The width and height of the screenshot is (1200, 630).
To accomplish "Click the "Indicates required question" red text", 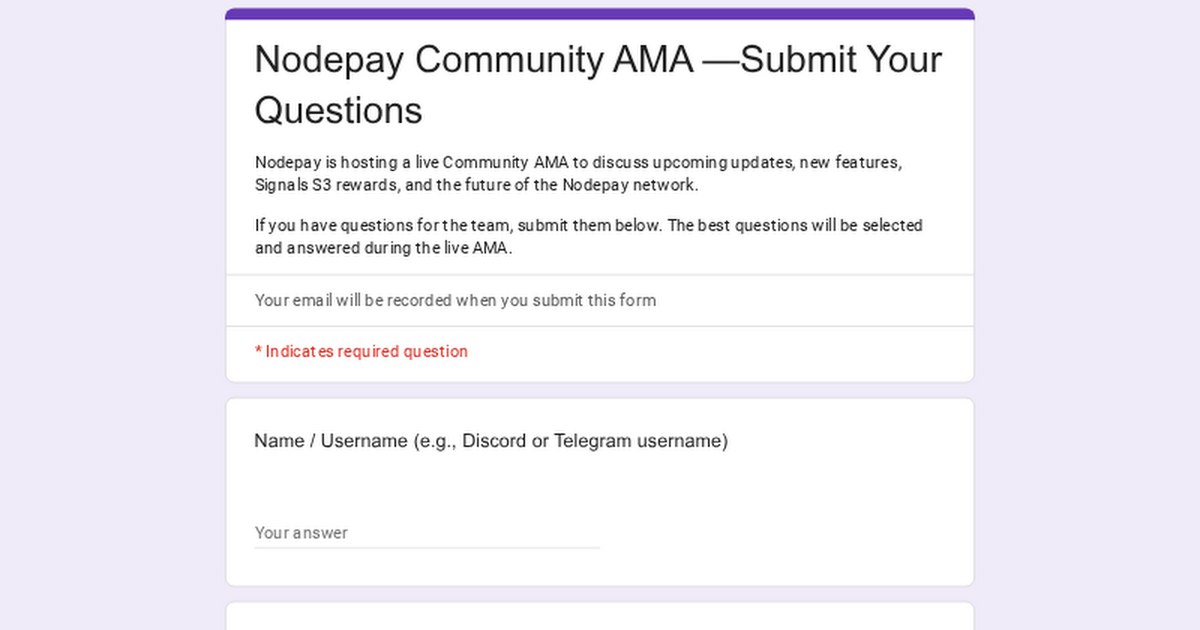I will (x=366, y=351).
